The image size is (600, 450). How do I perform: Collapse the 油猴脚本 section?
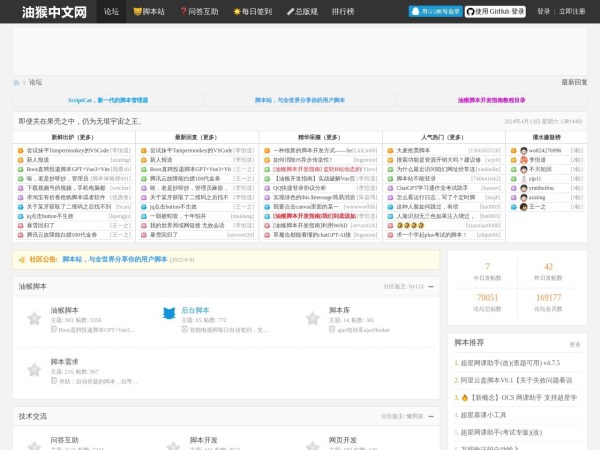431,287
